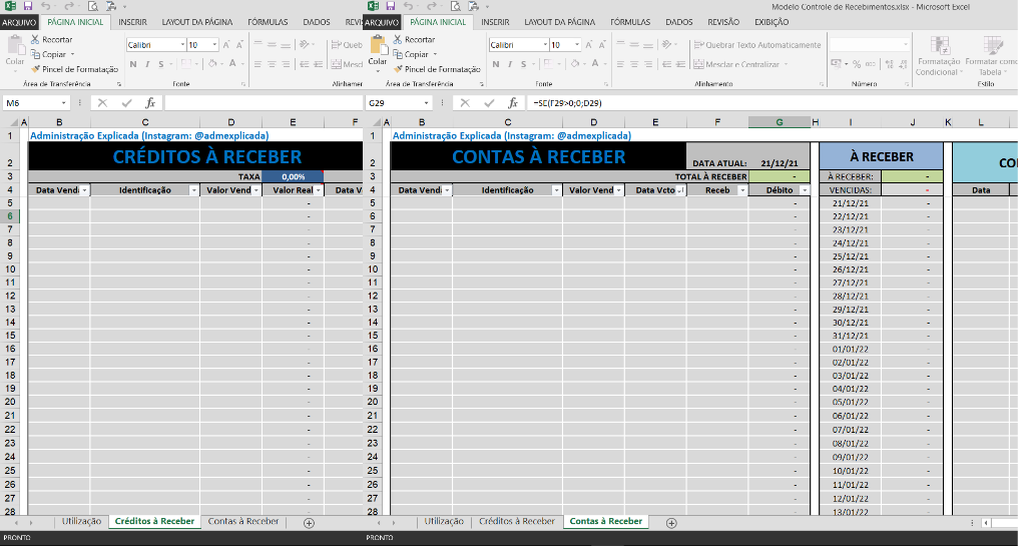The height and width of the screenshot is (546, 1024).
Task: Decrease indent in the right window ribbon
Action: [x=667, y=64]
